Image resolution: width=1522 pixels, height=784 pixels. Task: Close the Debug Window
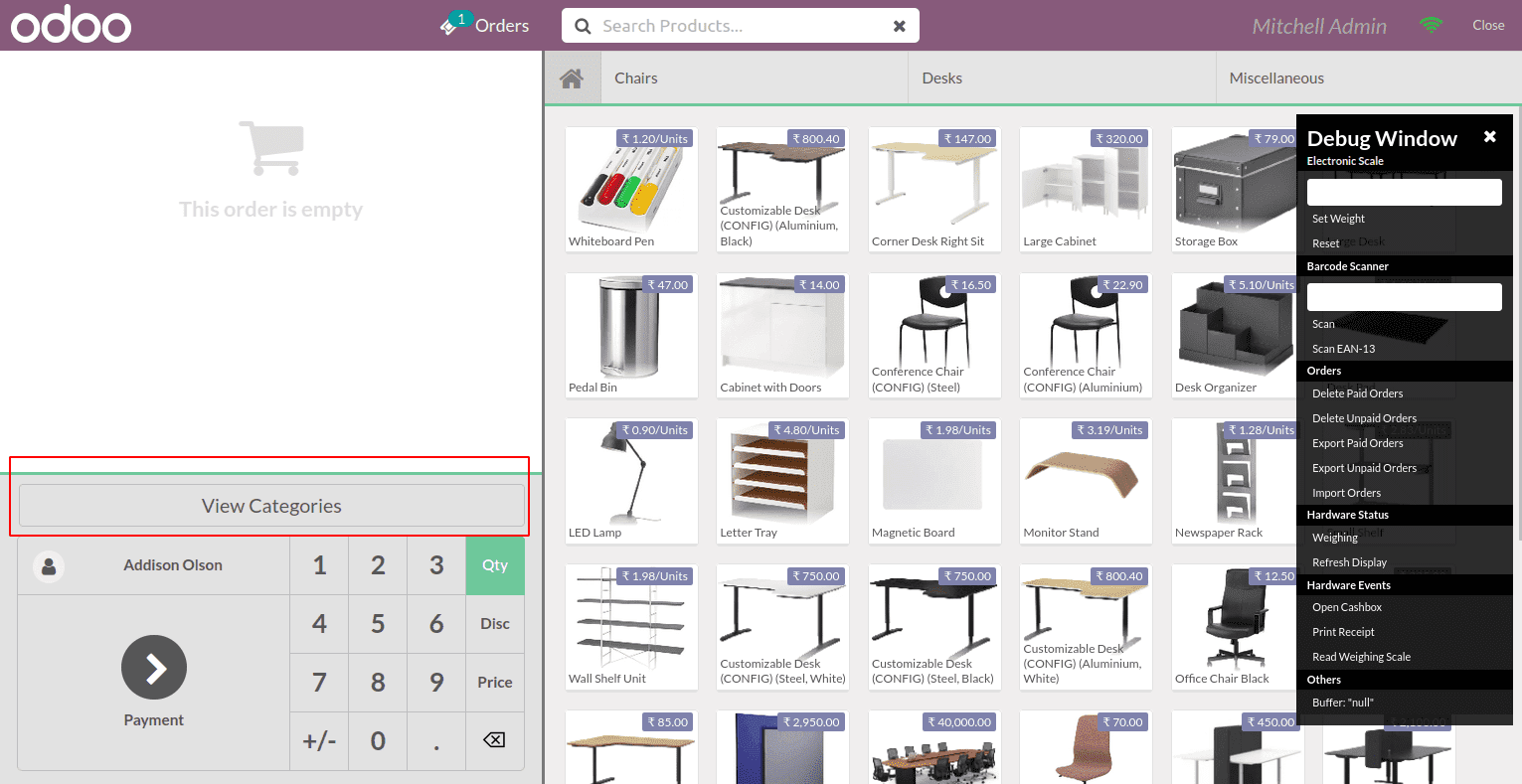coord(1489,137)
